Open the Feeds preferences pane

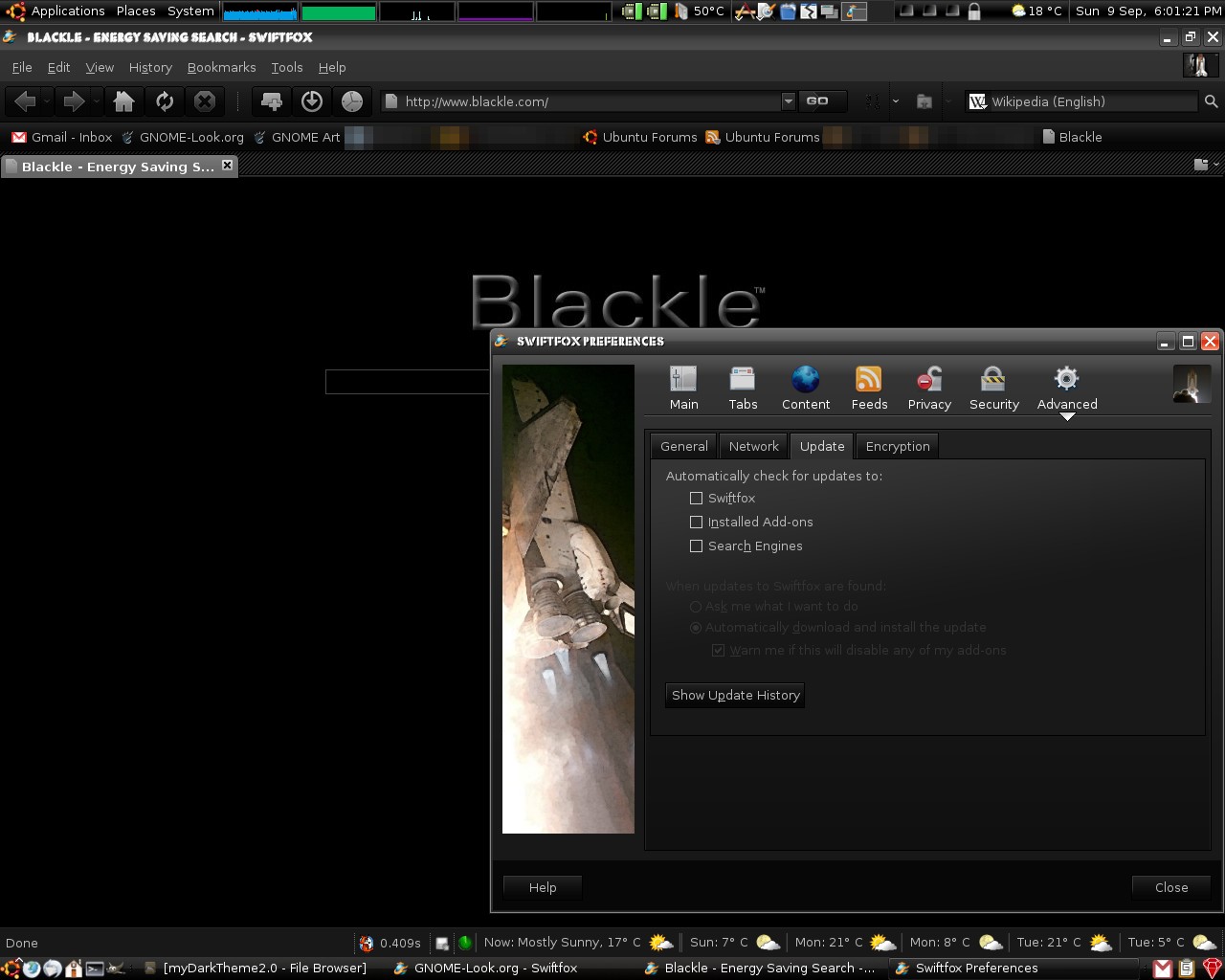[x=869, y=389]
